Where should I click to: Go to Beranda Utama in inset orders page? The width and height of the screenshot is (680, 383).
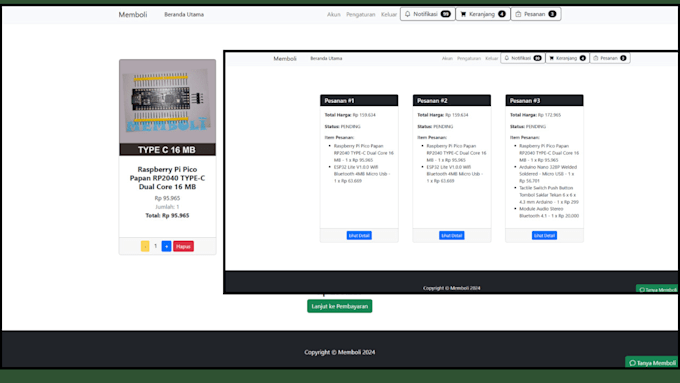pyautogui.click(x=326, y=58)
